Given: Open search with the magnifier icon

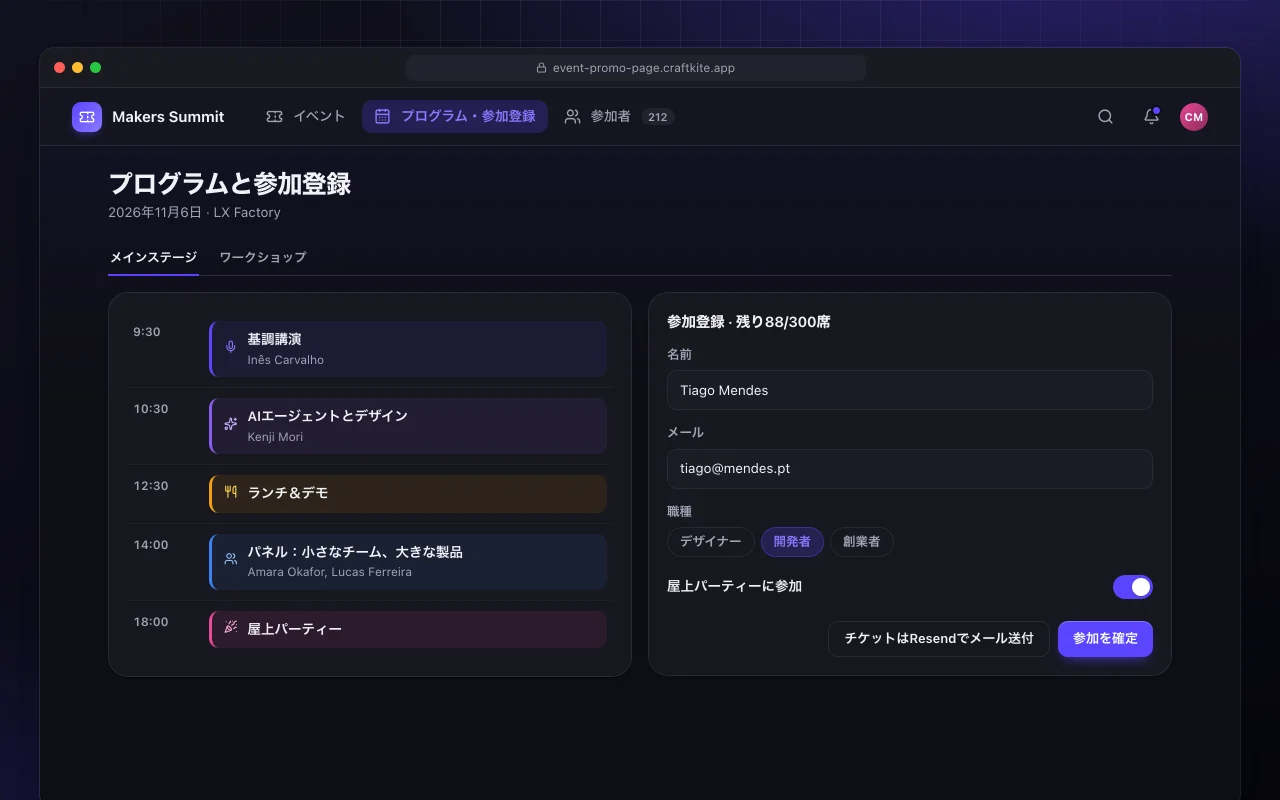Looking at the screenshot, I should (1105, 117).
